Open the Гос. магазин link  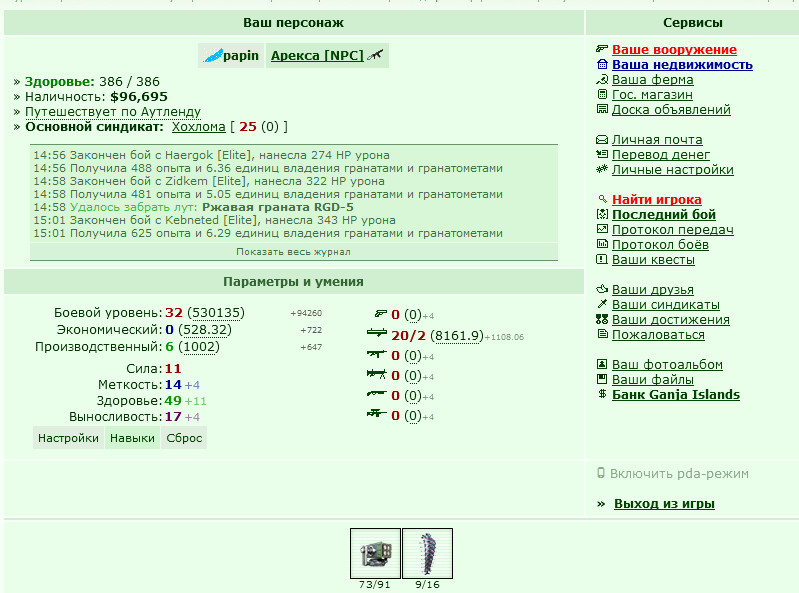click(652, 94)
